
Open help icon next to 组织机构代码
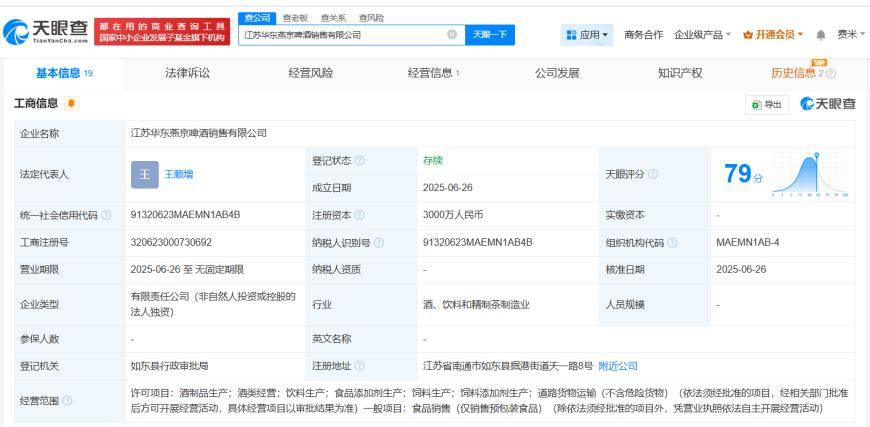point(672,243)
